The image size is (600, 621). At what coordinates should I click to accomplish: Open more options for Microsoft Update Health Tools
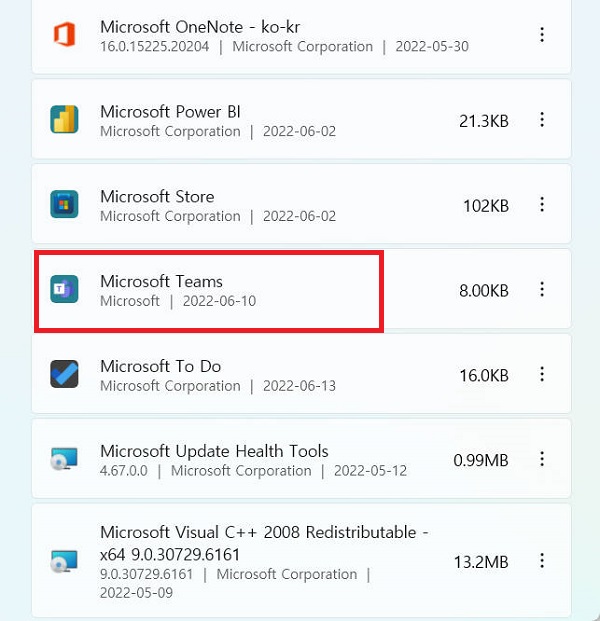coord(542,459)
